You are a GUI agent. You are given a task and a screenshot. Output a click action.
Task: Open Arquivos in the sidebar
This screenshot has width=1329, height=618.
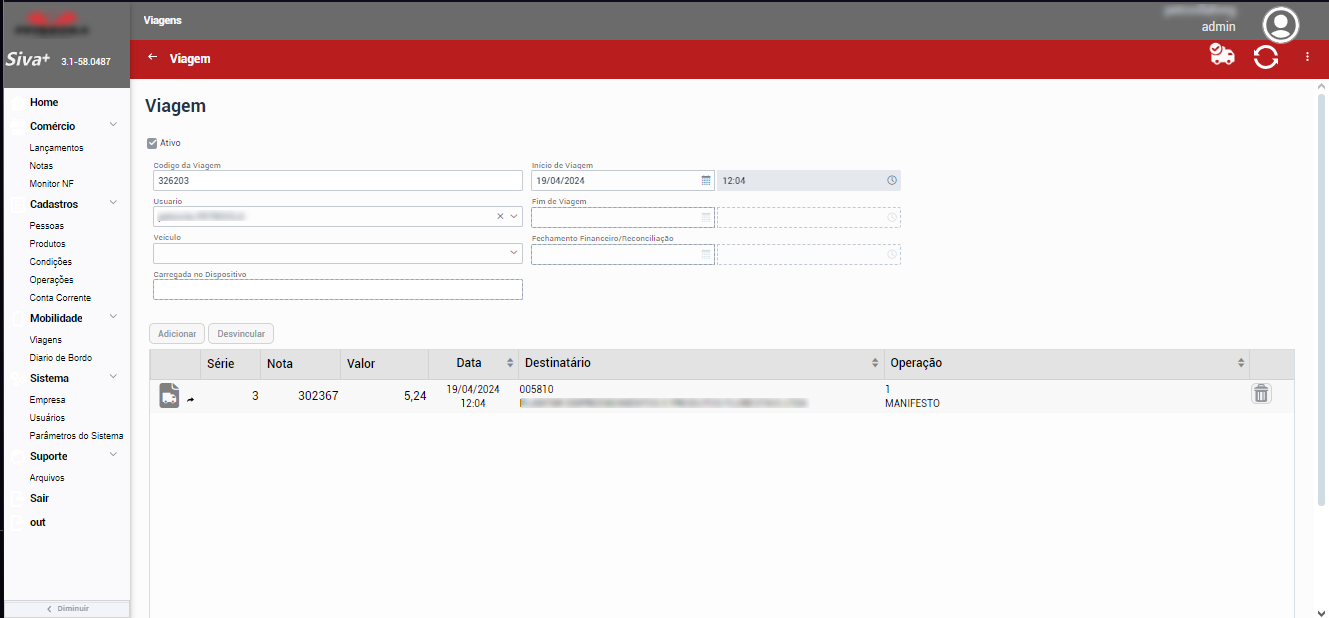(x=47, y=478)
